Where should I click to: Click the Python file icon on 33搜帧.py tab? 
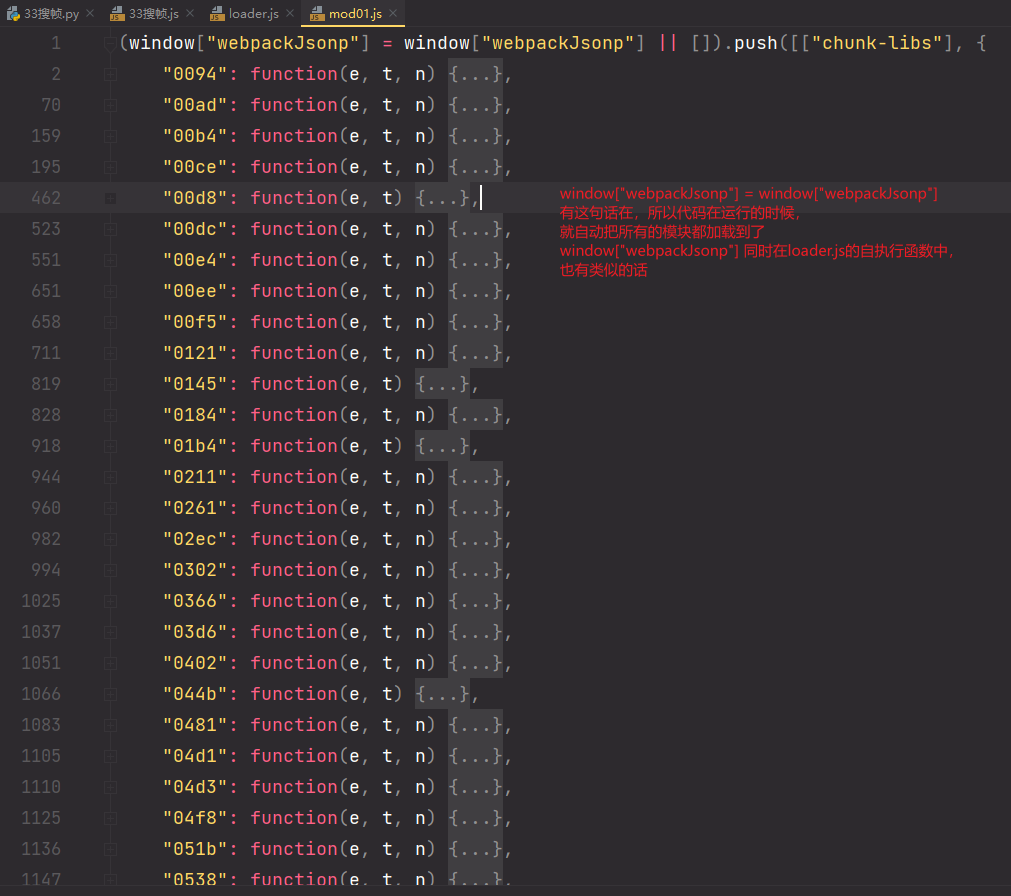pyautogui.click(x=13, y=14)
